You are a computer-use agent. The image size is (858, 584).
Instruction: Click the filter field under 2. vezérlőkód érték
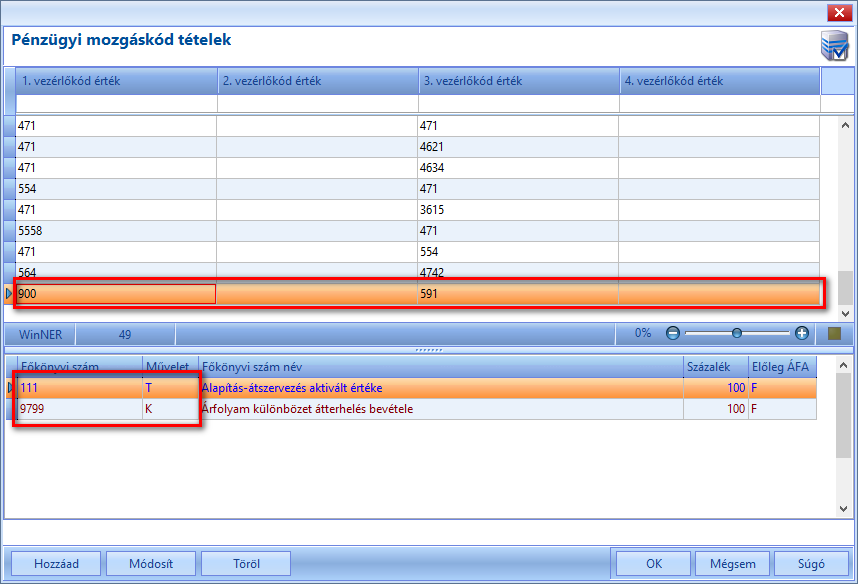tap(317, 103)
